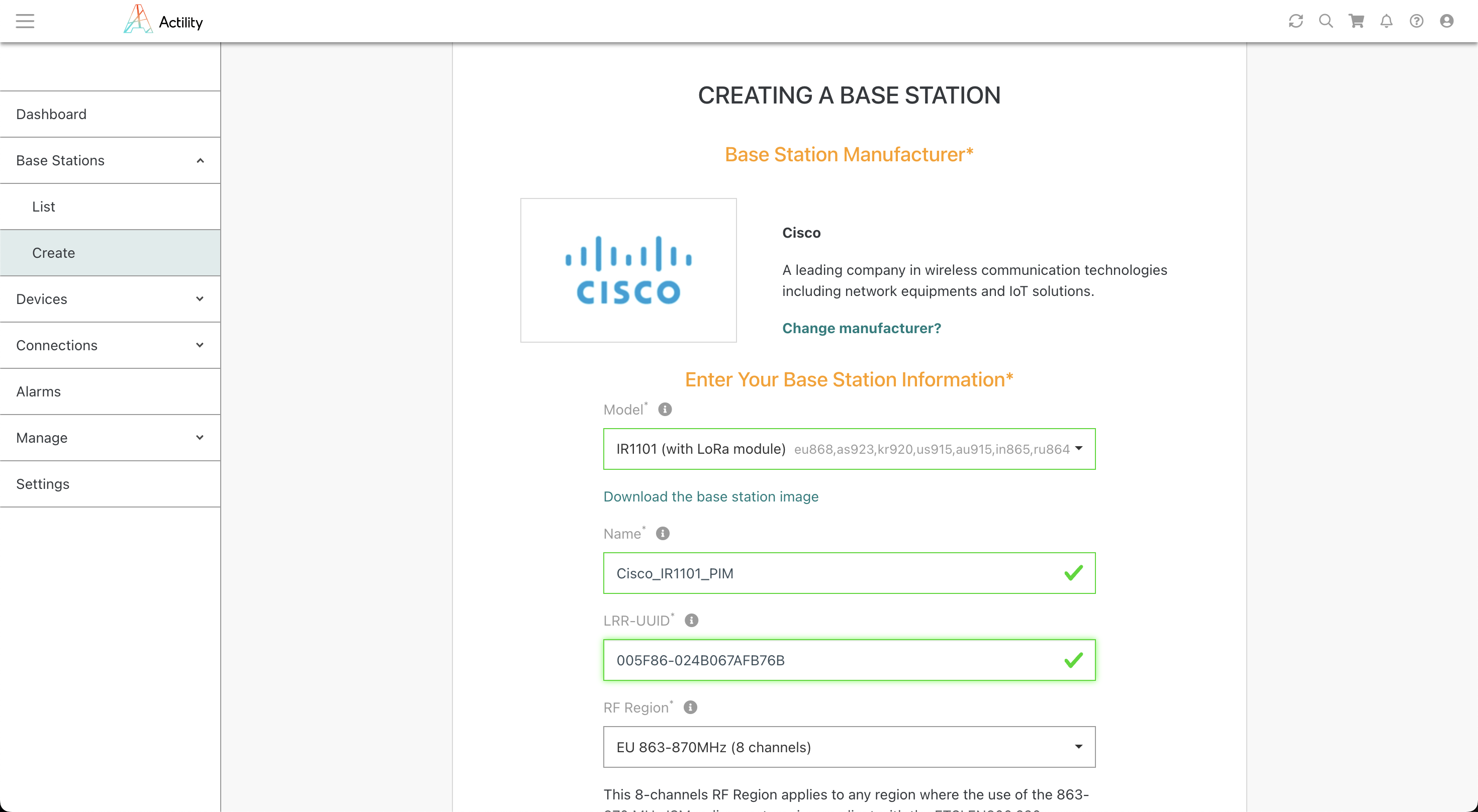Screen dimensions: 1478x812
Task: Open the user account icon
Action: click(1446, 21)
